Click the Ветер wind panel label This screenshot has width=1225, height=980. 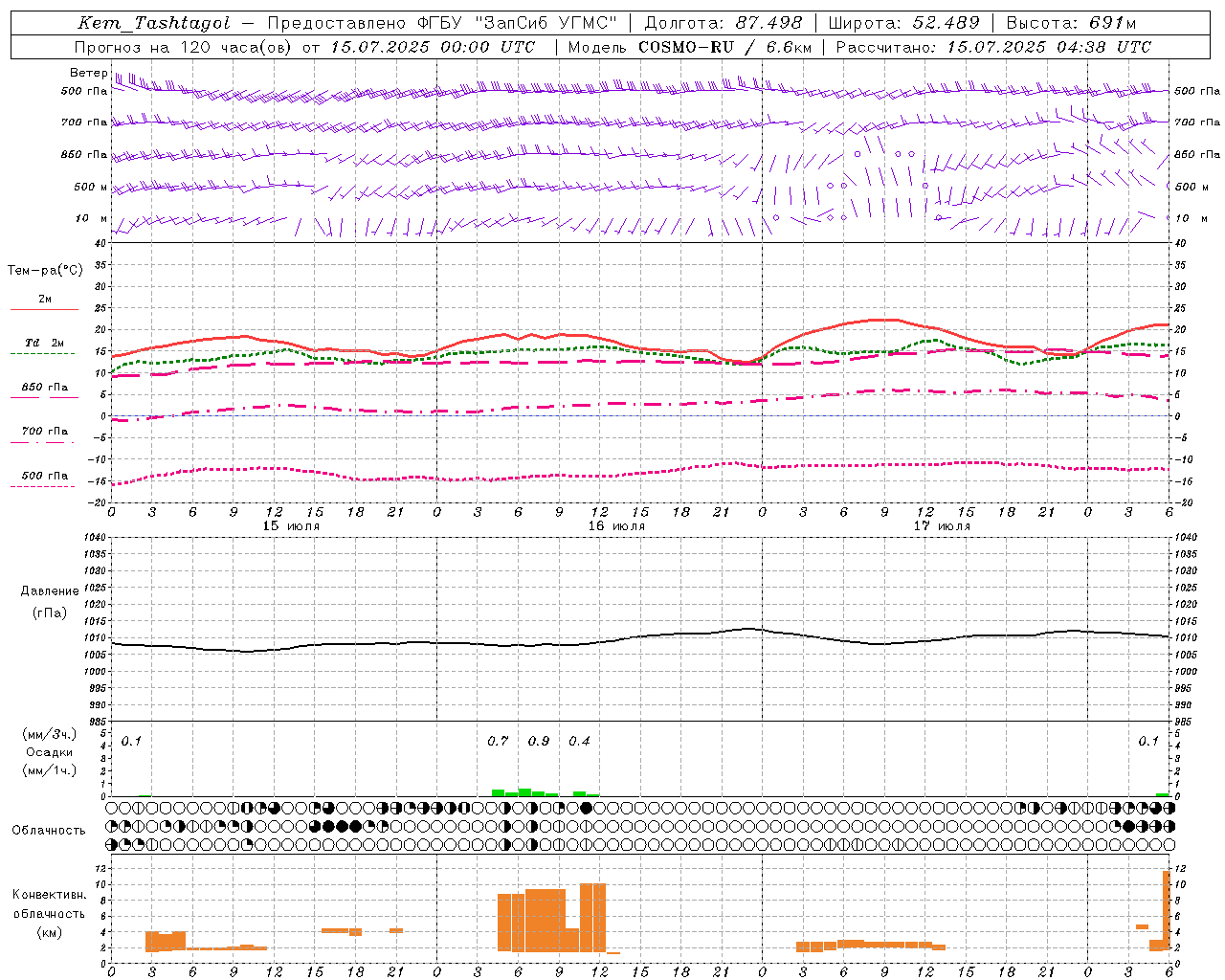(x=88, y=73)
